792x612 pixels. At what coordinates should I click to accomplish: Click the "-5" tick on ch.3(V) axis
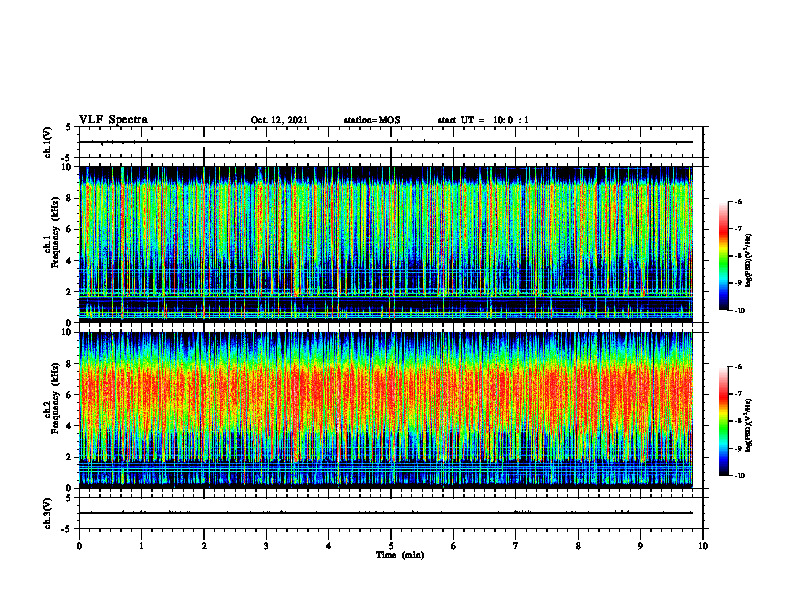click(67, 529)
